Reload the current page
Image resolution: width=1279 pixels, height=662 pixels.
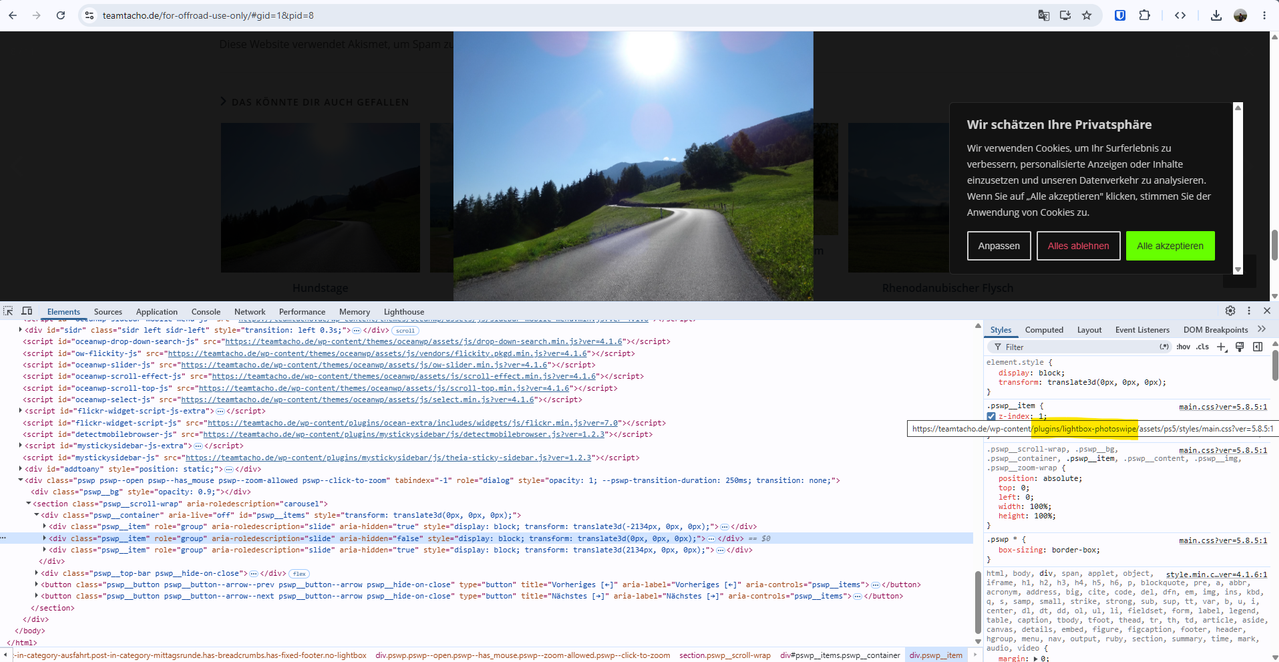click(61, 16)
